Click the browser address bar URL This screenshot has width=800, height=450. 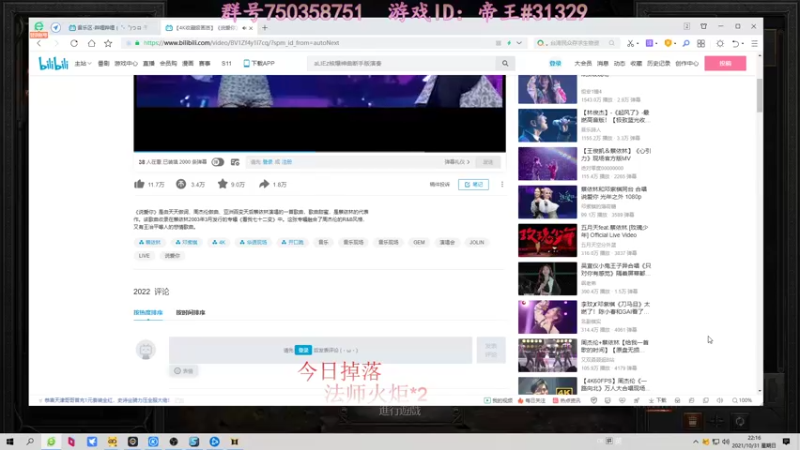point(241,43)
